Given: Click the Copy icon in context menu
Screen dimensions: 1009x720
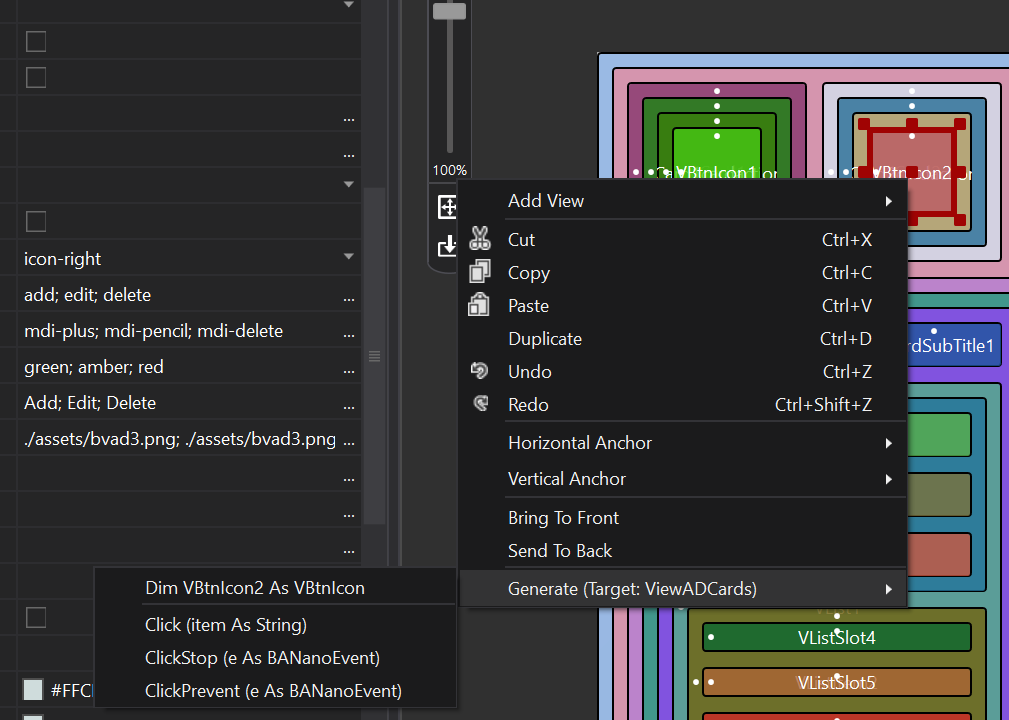Looking at the screenshot, I should point(480,272).
